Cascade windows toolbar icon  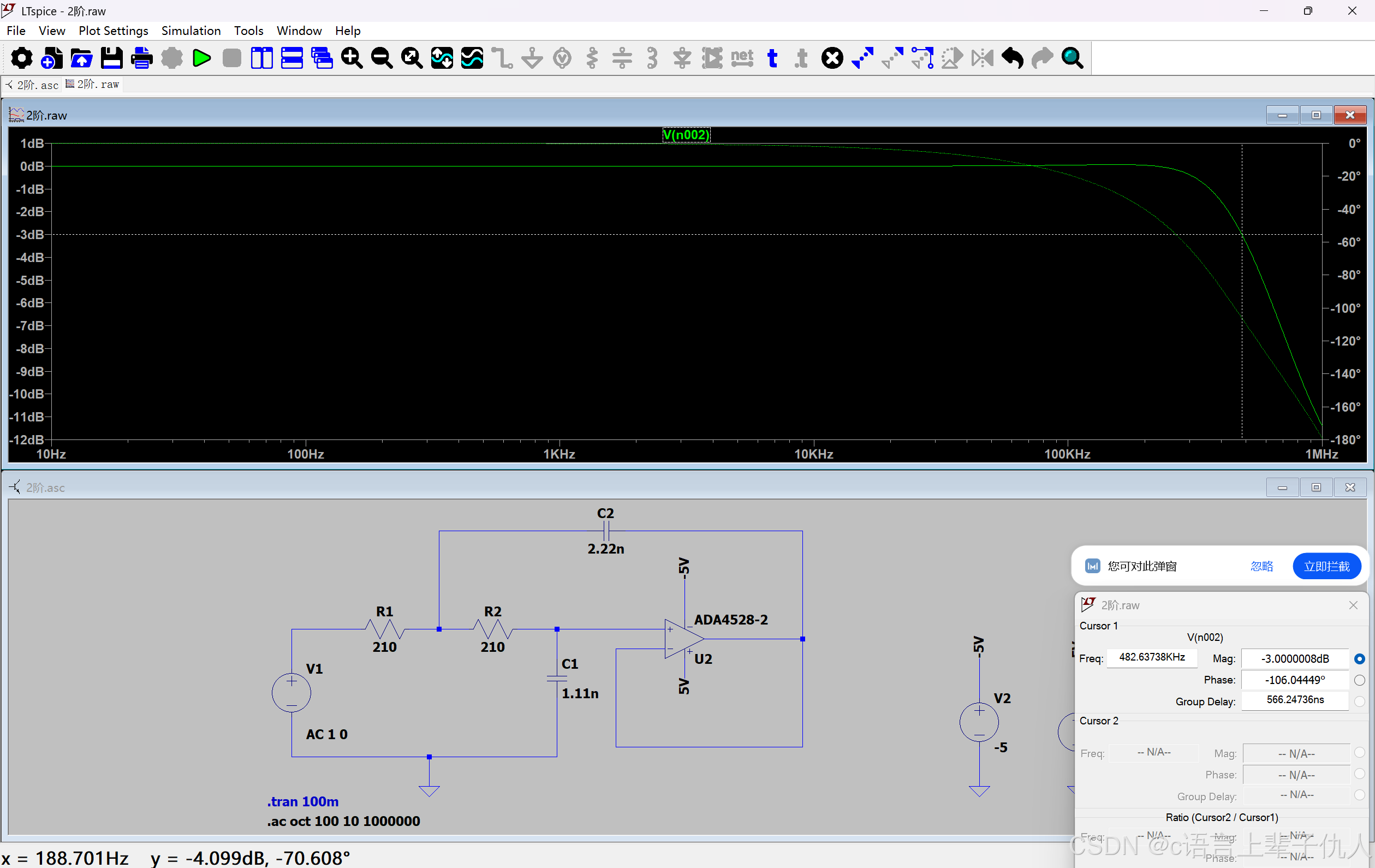tap(322, 58)
